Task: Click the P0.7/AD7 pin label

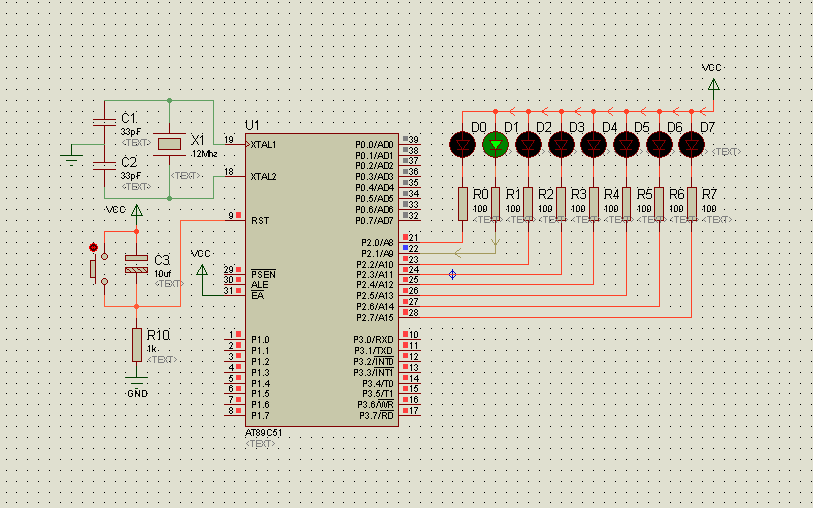Action: click(374, 221)
